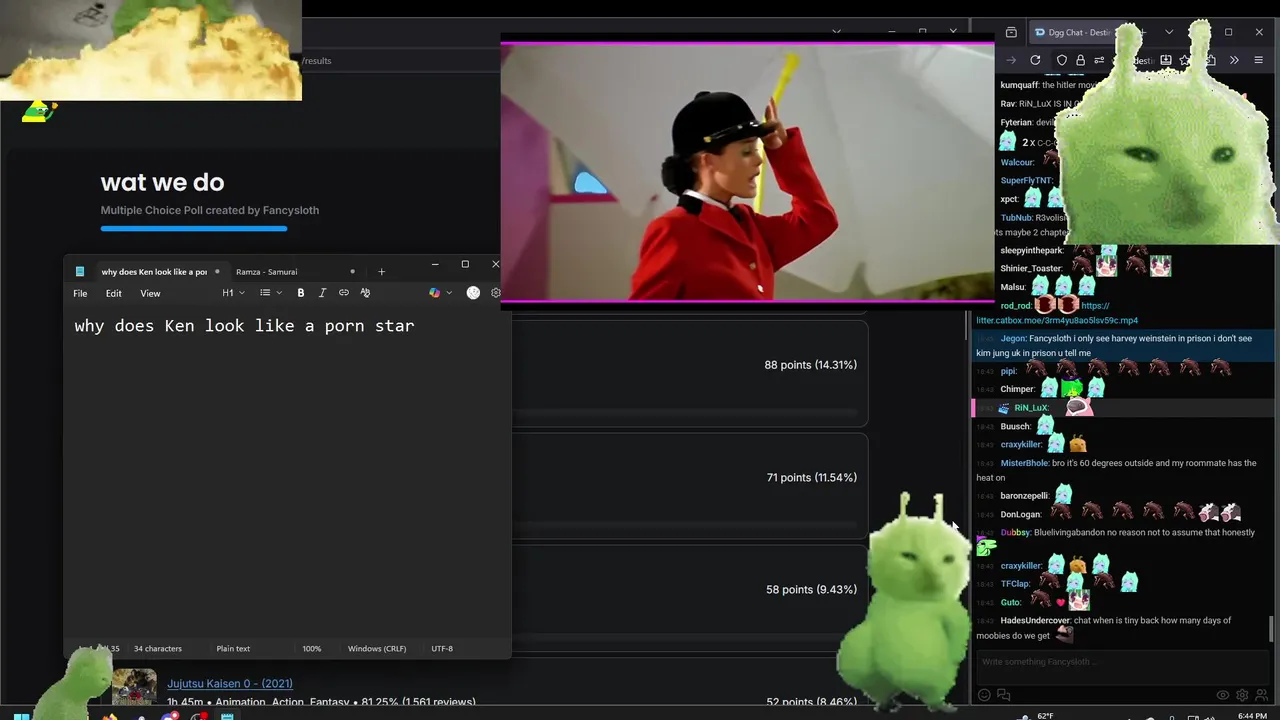Open recent browsing view icon
Viewport: 1280px width, 720px height.
(1011, 32)
